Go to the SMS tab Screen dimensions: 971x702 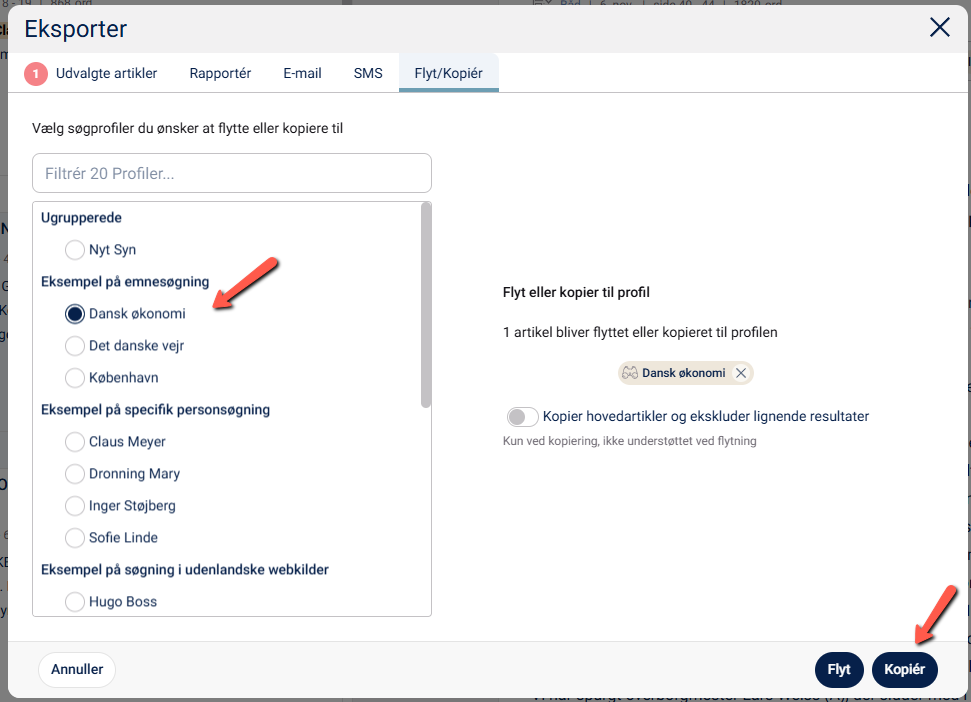[368, 73]
